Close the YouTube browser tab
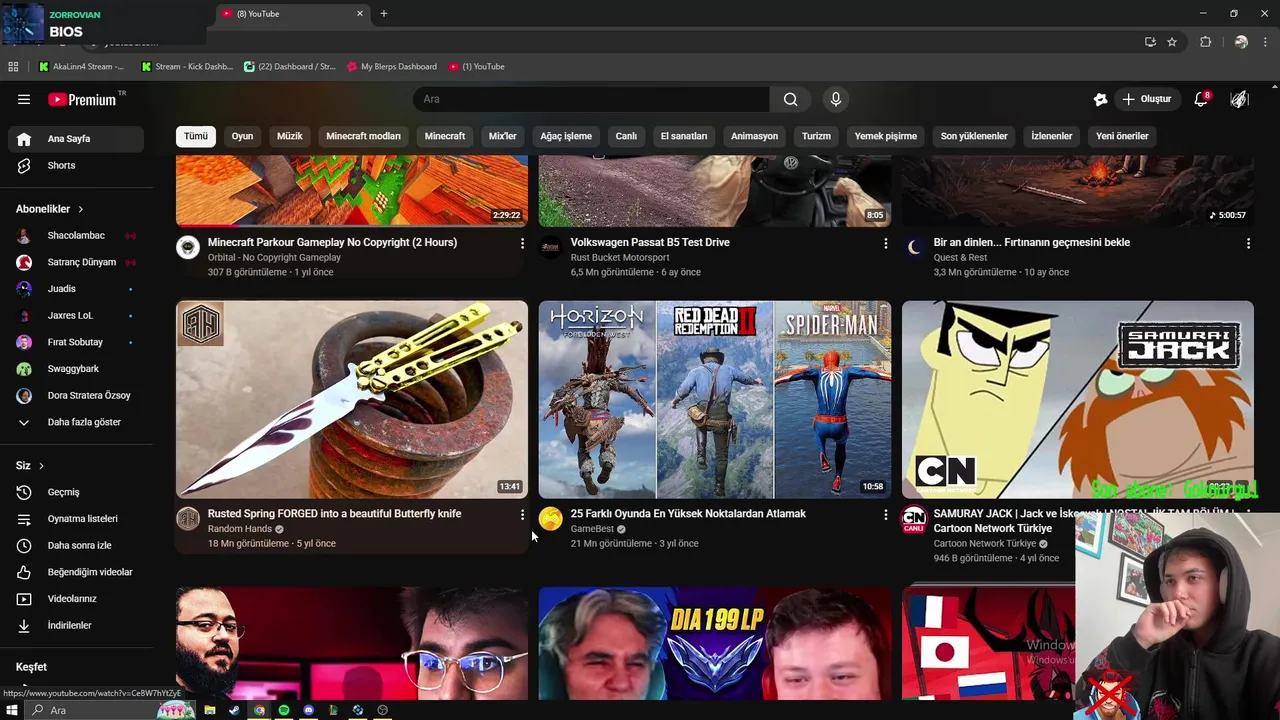 [x=360, y=14]
